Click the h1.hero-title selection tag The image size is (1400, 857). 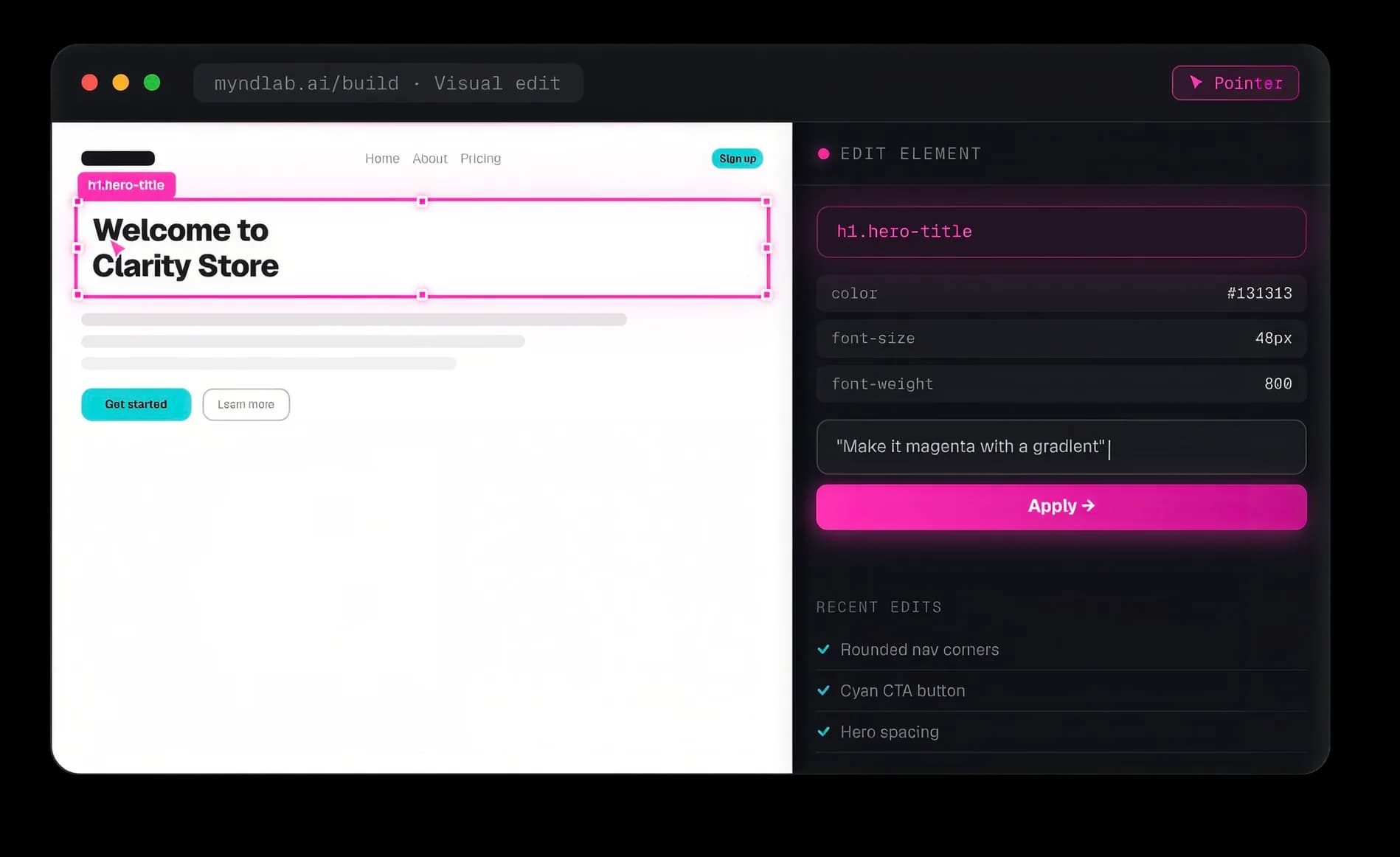[x=126, y=185]
